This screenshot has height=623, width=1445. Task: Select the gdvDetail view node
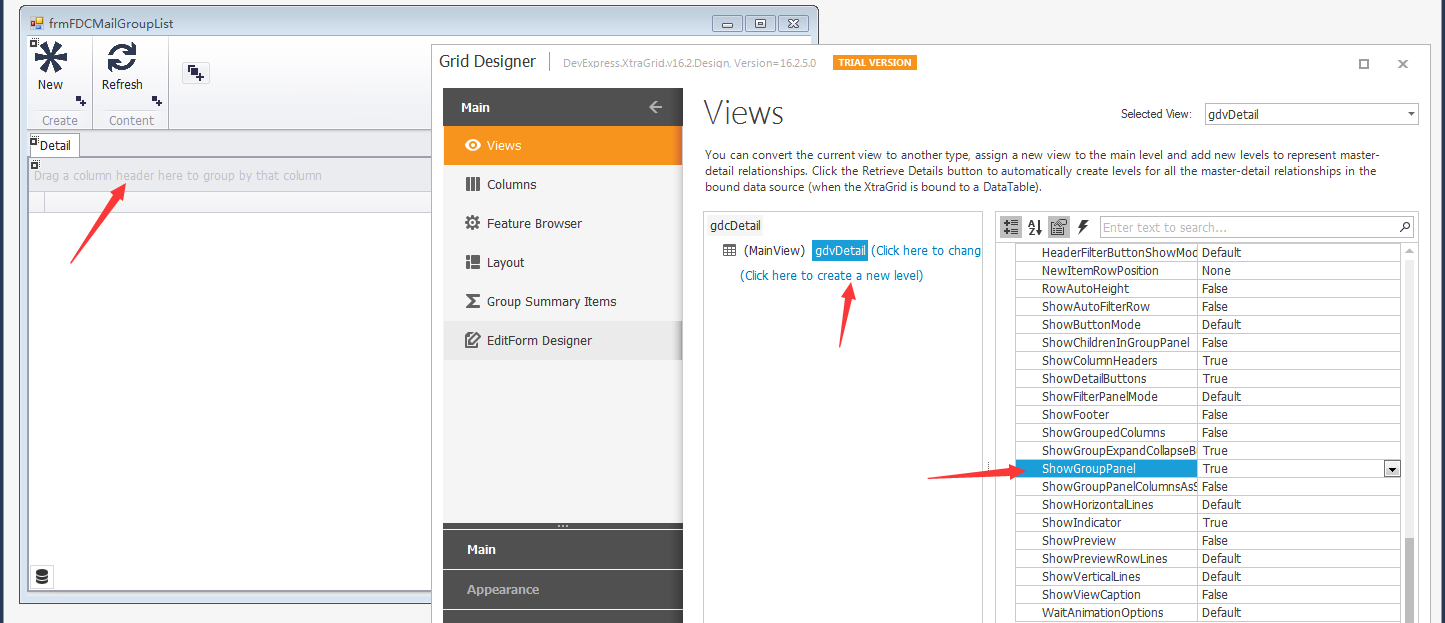pos(839,250)
